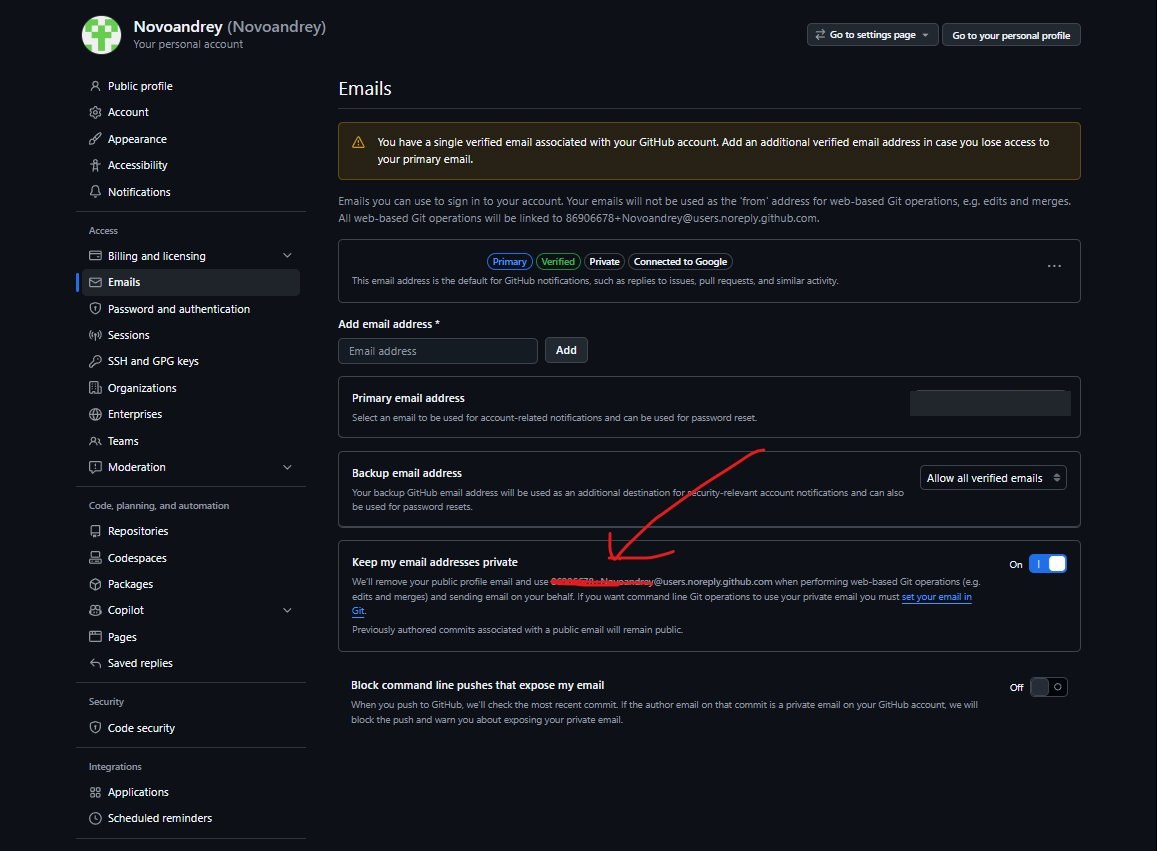This screenshot has height=851, width=1157.
Task: Open Accessibility settings
Action: pyautogui.click(x=137, y=165)
